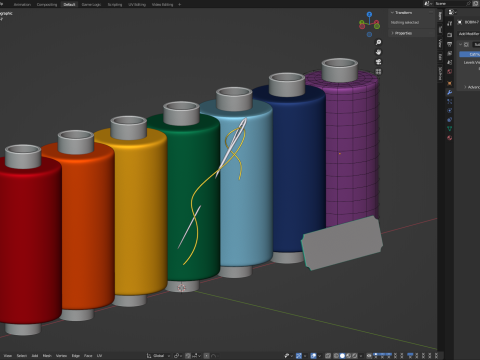Image resolution: width=480 pixels, height=360 pixels.
Task: Open the snapping options dropdown
Action: click(x=197, y=356)
